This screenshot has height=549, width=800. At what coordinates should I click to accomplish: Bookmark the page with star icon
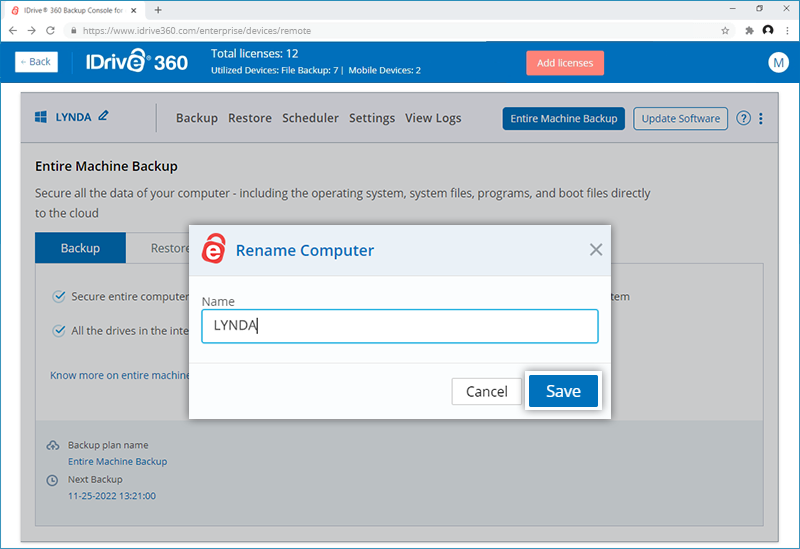[x=725, y=31]
